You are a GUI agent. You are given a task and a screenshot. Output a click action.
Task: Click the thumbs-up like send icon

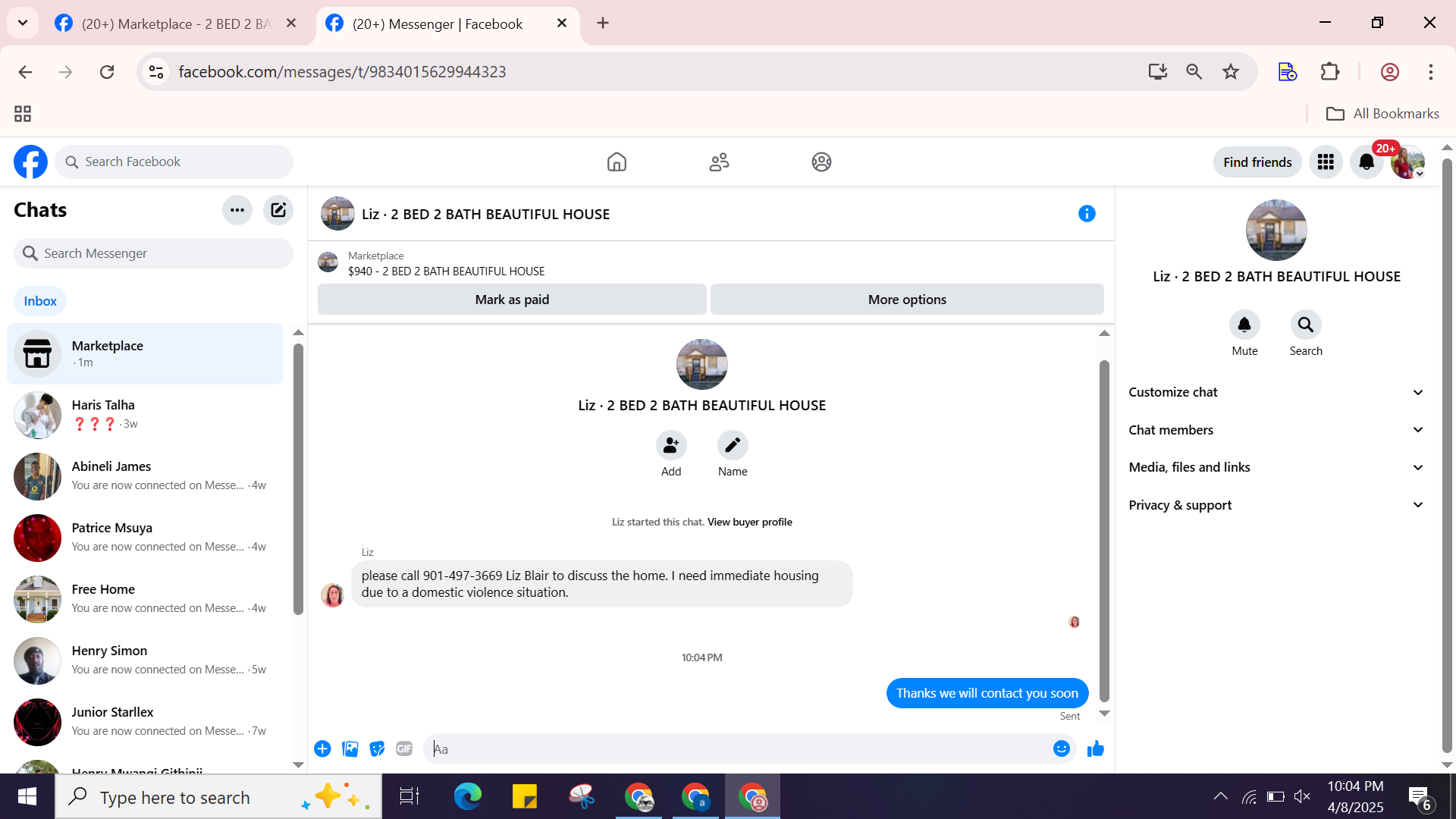(1095, 749)
